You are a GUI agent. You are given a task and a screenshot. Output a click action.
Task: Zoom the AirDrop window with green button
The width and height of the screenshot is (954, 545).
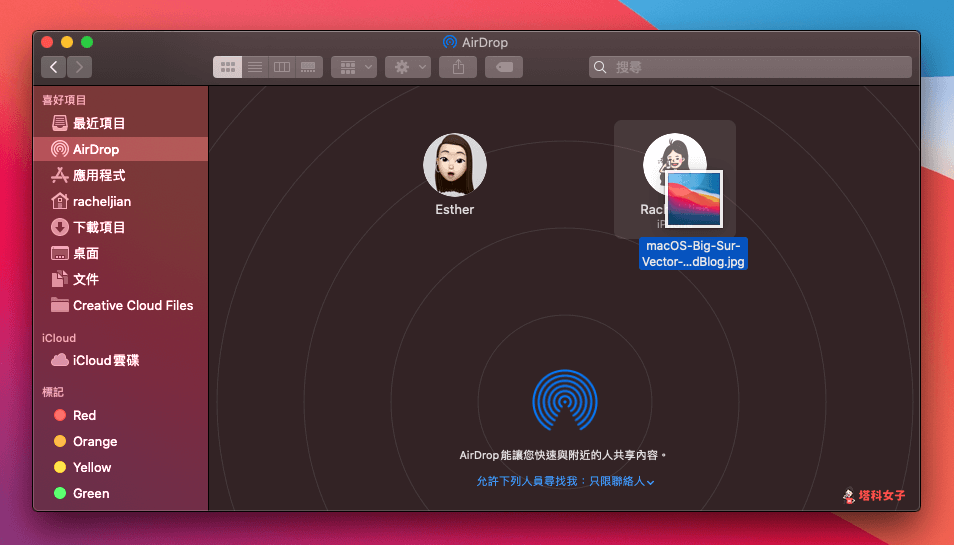(87, 42)
